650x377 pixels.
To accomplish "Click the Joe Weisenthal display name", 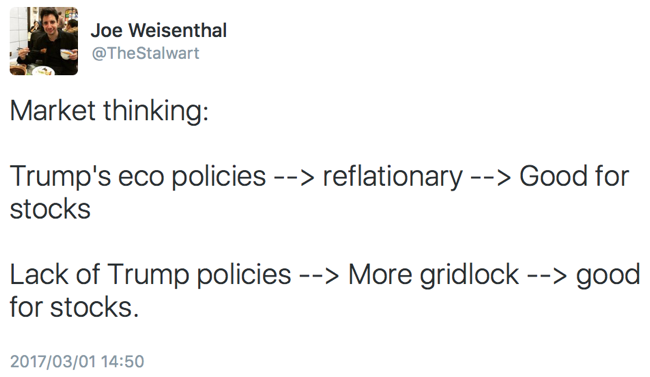I will click(x=159, y=30).
